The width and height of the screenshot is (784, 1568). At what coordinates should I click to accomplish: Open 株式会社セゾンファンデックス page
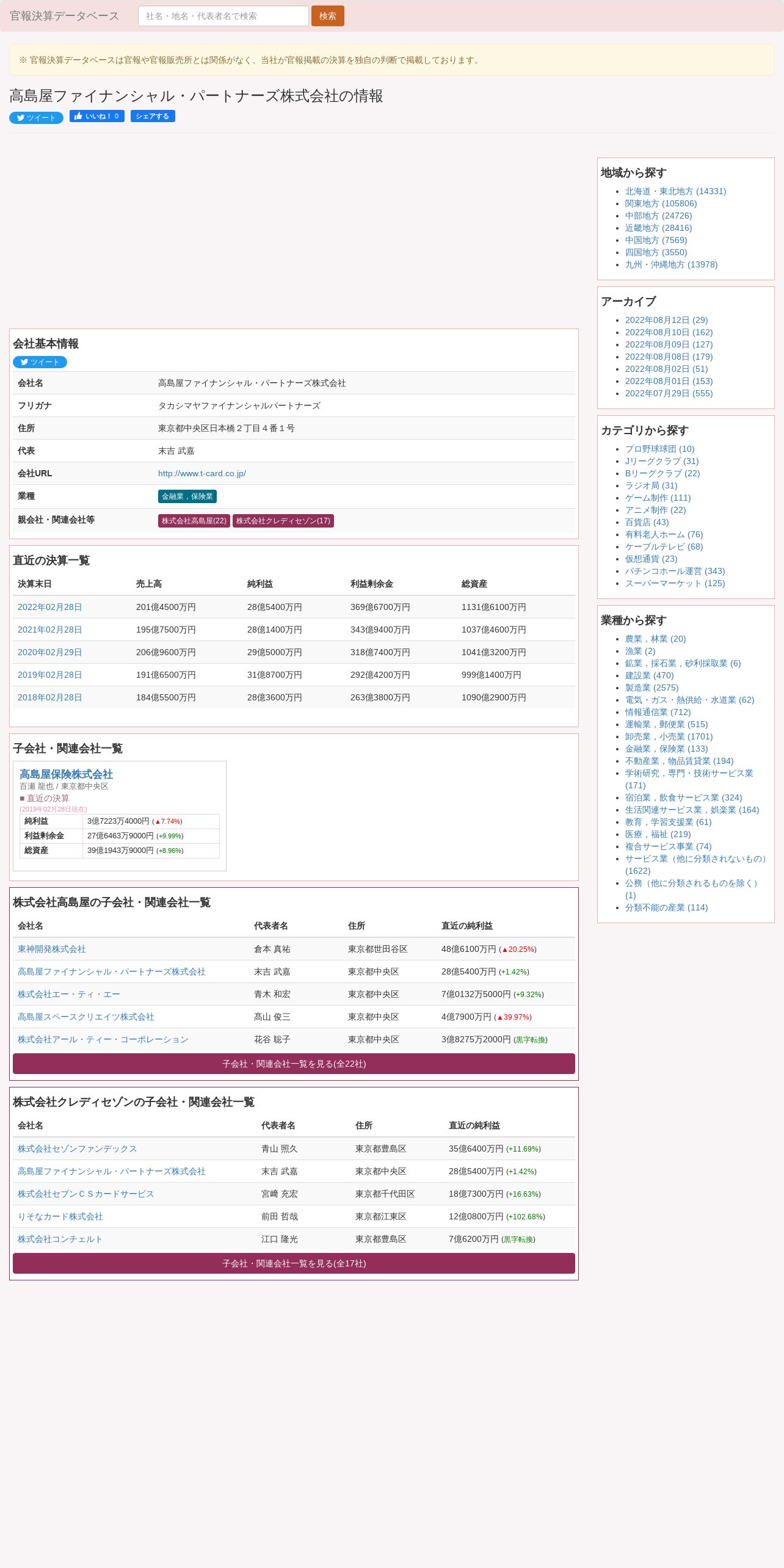[78, 1149]
